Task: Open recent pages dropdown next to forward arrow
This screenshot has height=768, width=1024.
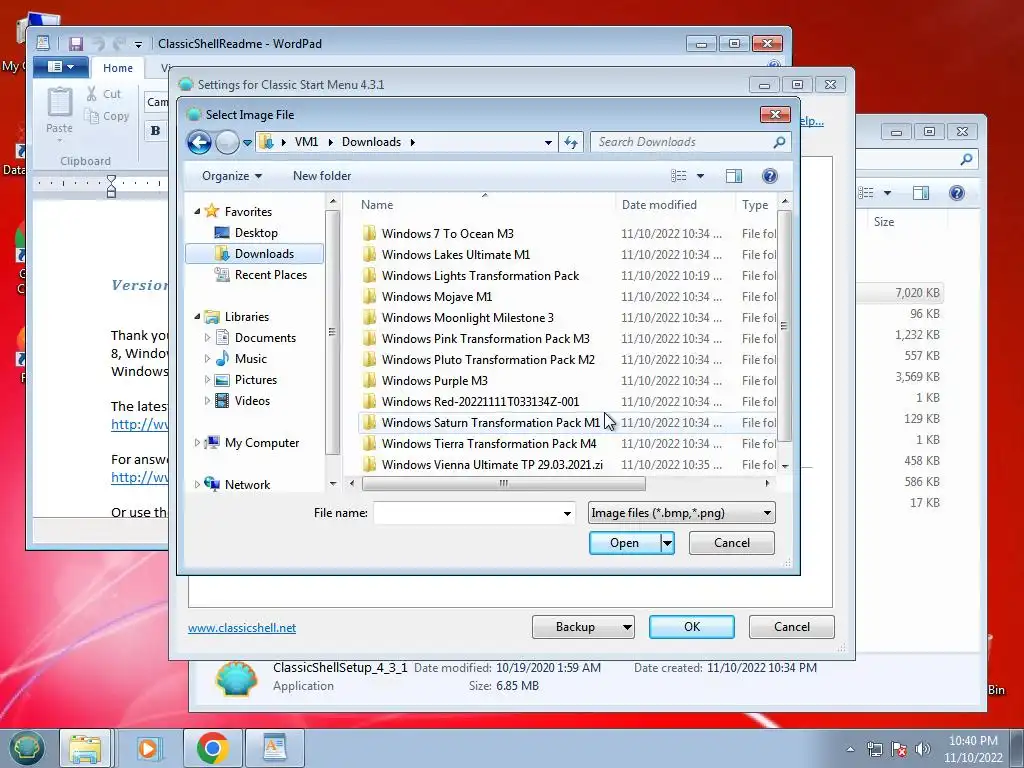Action: (x=248, y=142)
